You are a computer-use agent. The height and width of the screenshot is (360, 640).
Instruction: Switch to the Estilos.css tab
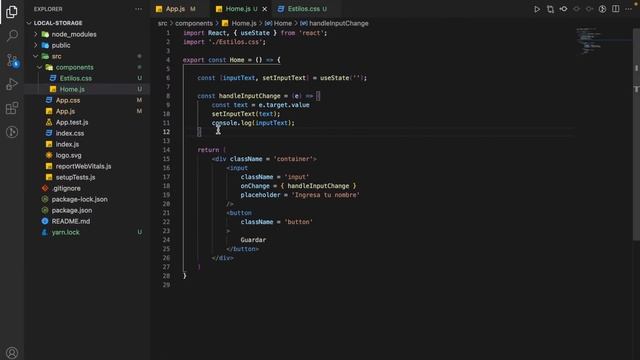tap(304, 9)
